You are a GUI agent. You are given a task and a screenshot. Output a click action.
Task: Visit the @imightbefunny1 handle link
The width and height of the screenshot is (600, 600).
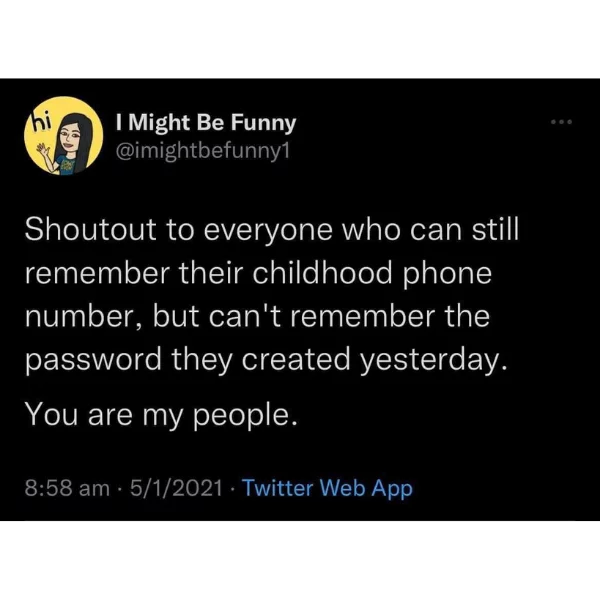(x=202, y=152)
